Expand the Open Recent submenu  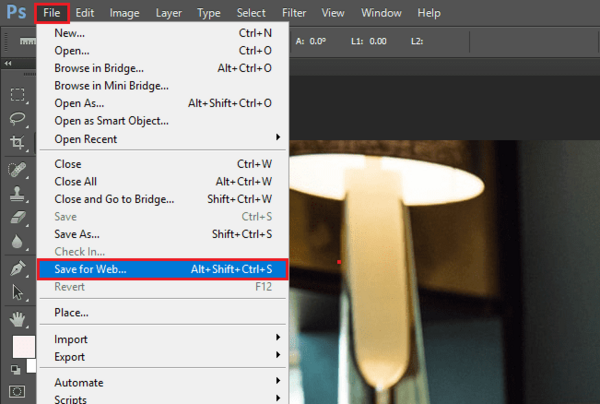click(x=163, y=139)
